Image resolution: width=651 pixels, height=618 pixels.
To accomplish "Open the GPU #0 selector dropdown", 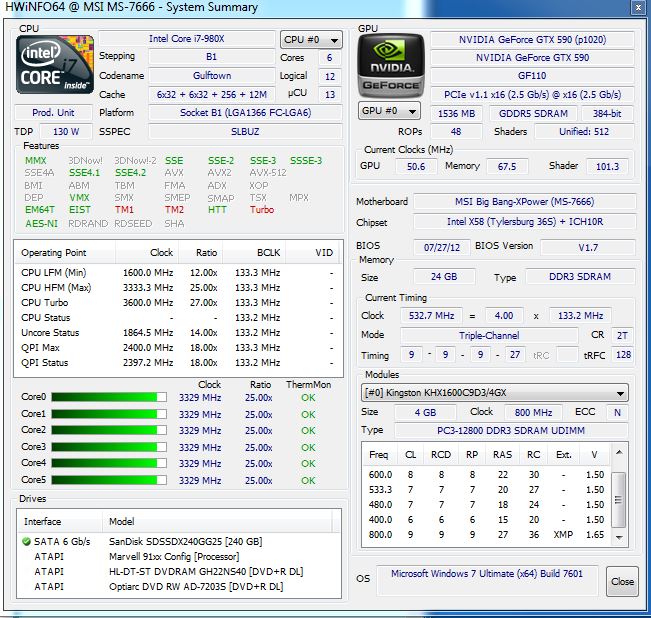I will (x=389, y=111).
